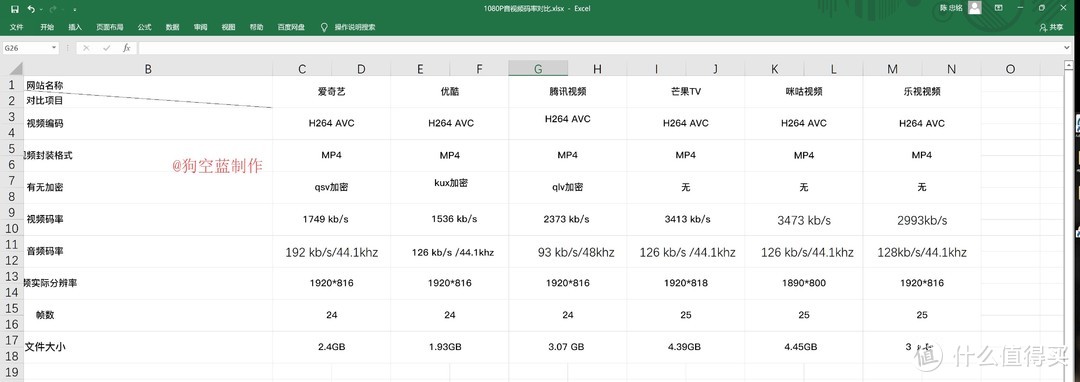This screenshot has height=382, width=1080.
Task: Click the 音频码率 row label
Action: [45, 251]
